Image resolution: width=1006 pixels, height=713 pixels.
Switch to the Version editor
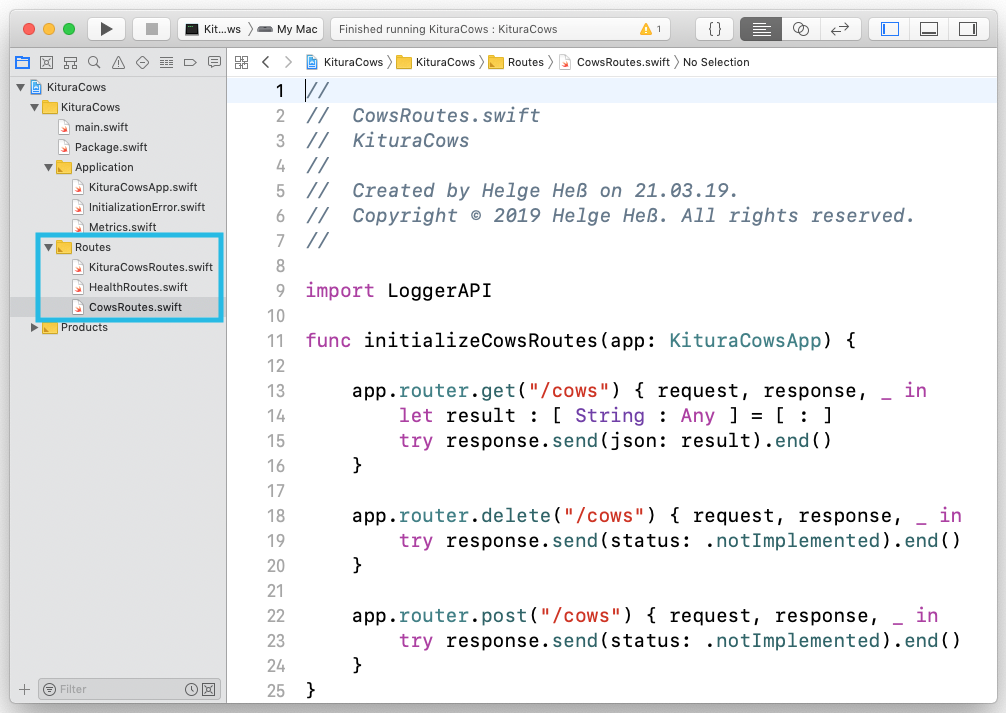coord(840,29)
